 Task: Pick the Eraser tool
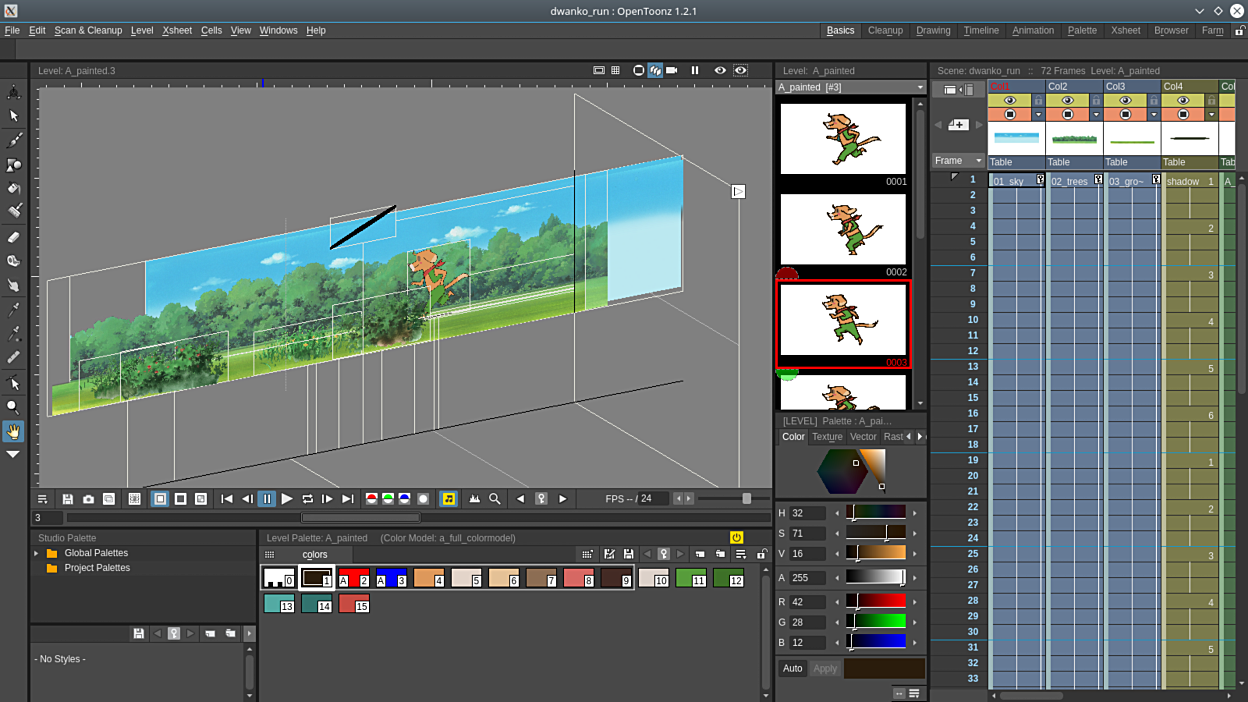pyautogui.click(x=14, y=237)
